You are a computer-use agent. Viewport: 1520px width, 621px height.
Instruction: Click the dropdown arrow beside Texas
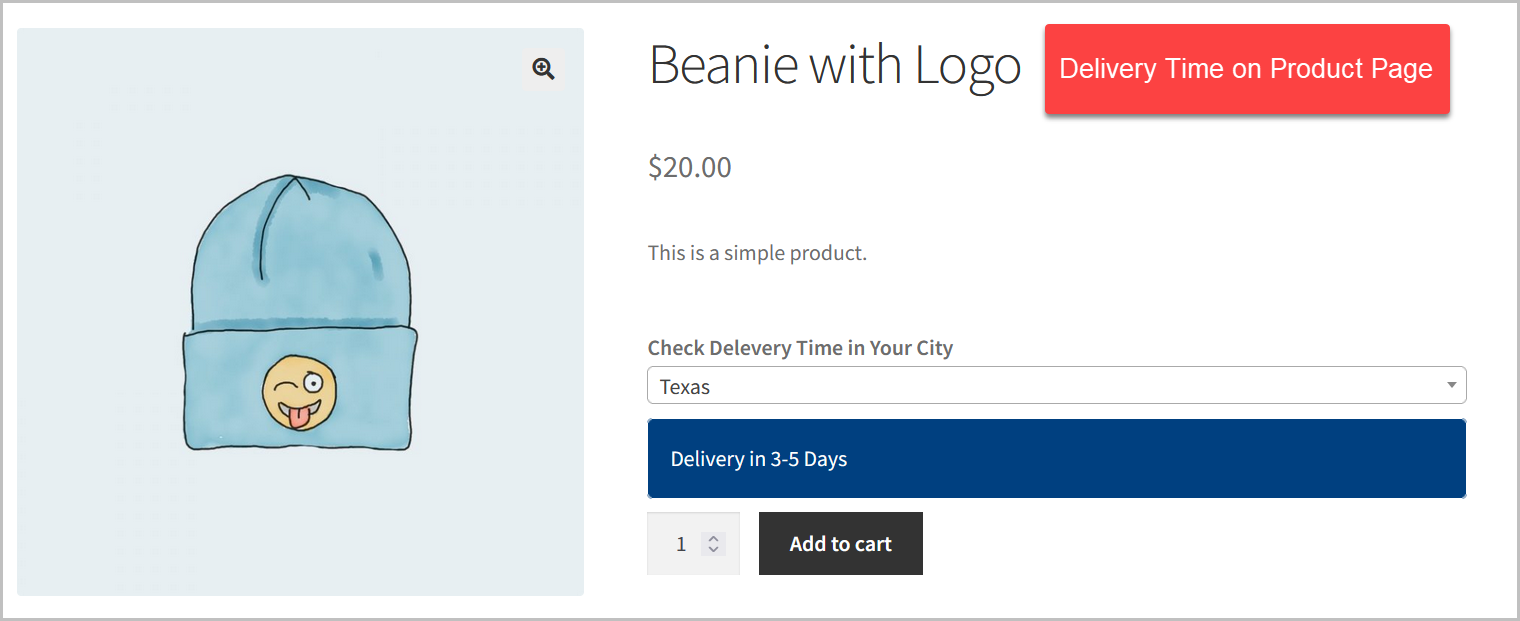point(1450,385)
